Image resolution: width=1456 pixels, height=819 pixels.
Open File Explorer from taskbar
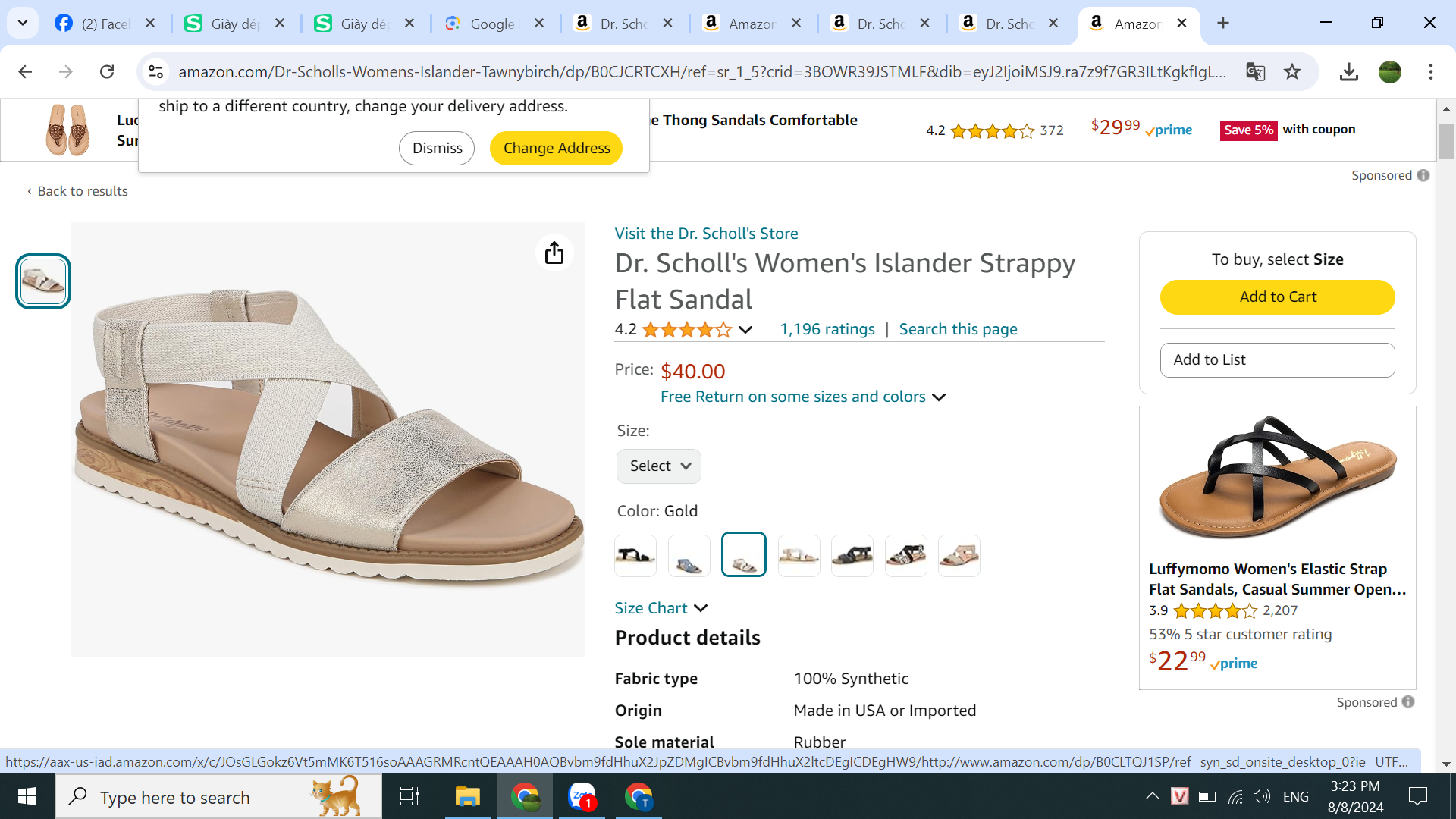coord(467,797)
